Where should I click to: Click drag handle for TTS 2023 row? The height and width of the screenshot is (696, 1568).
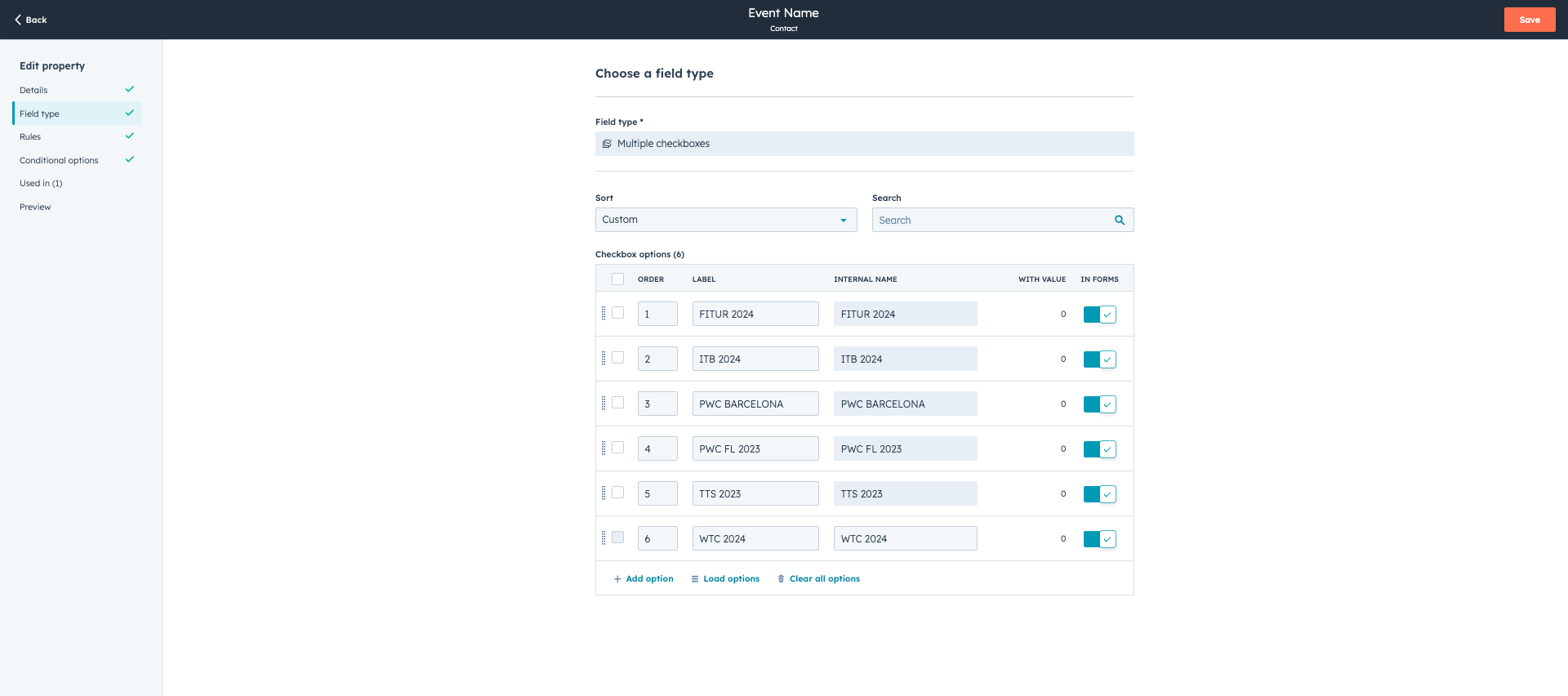tap(604, 493)
